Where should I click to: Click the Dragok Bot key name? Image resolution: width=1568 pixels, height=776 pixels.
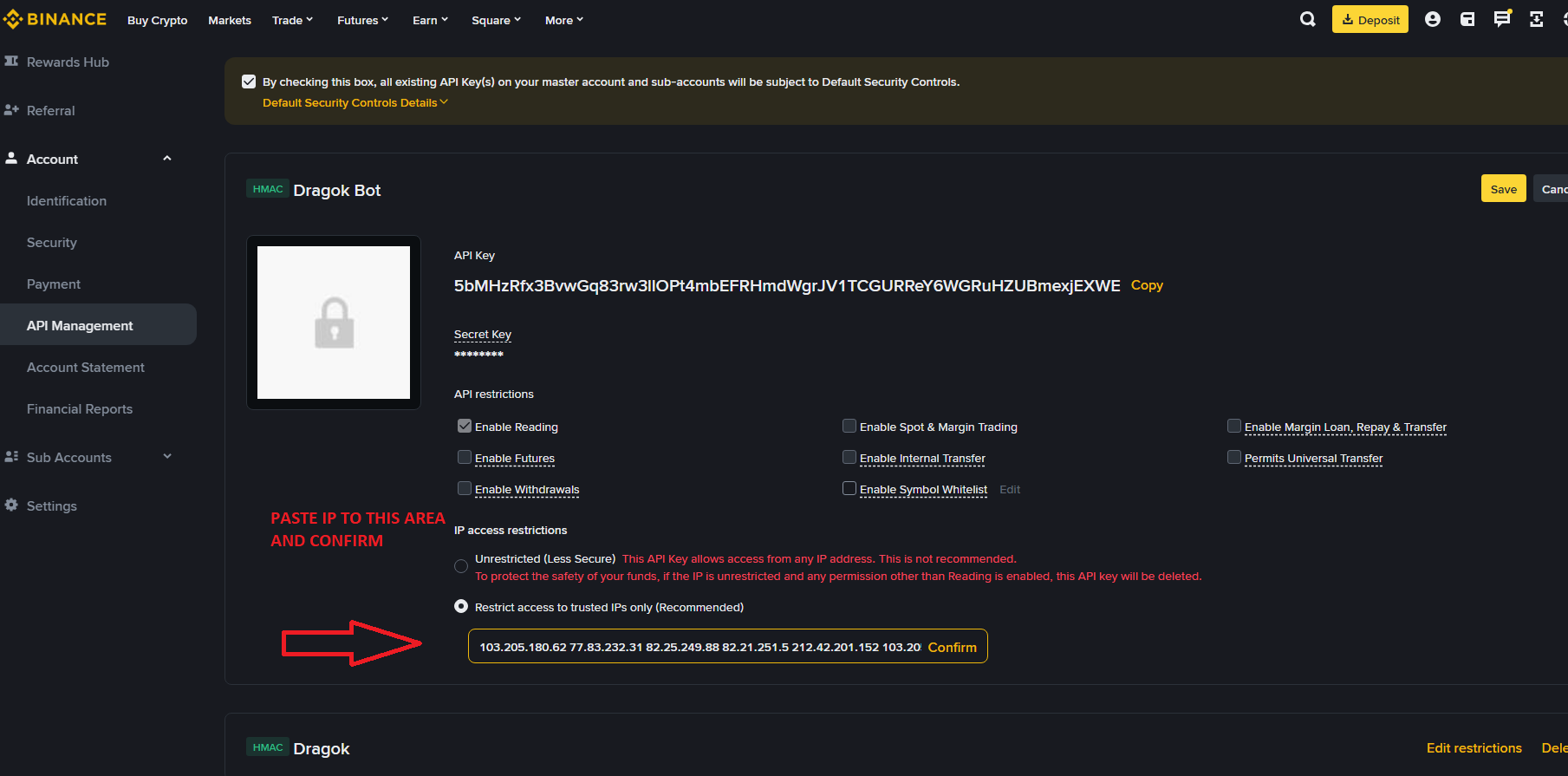(x=337, y=190)
